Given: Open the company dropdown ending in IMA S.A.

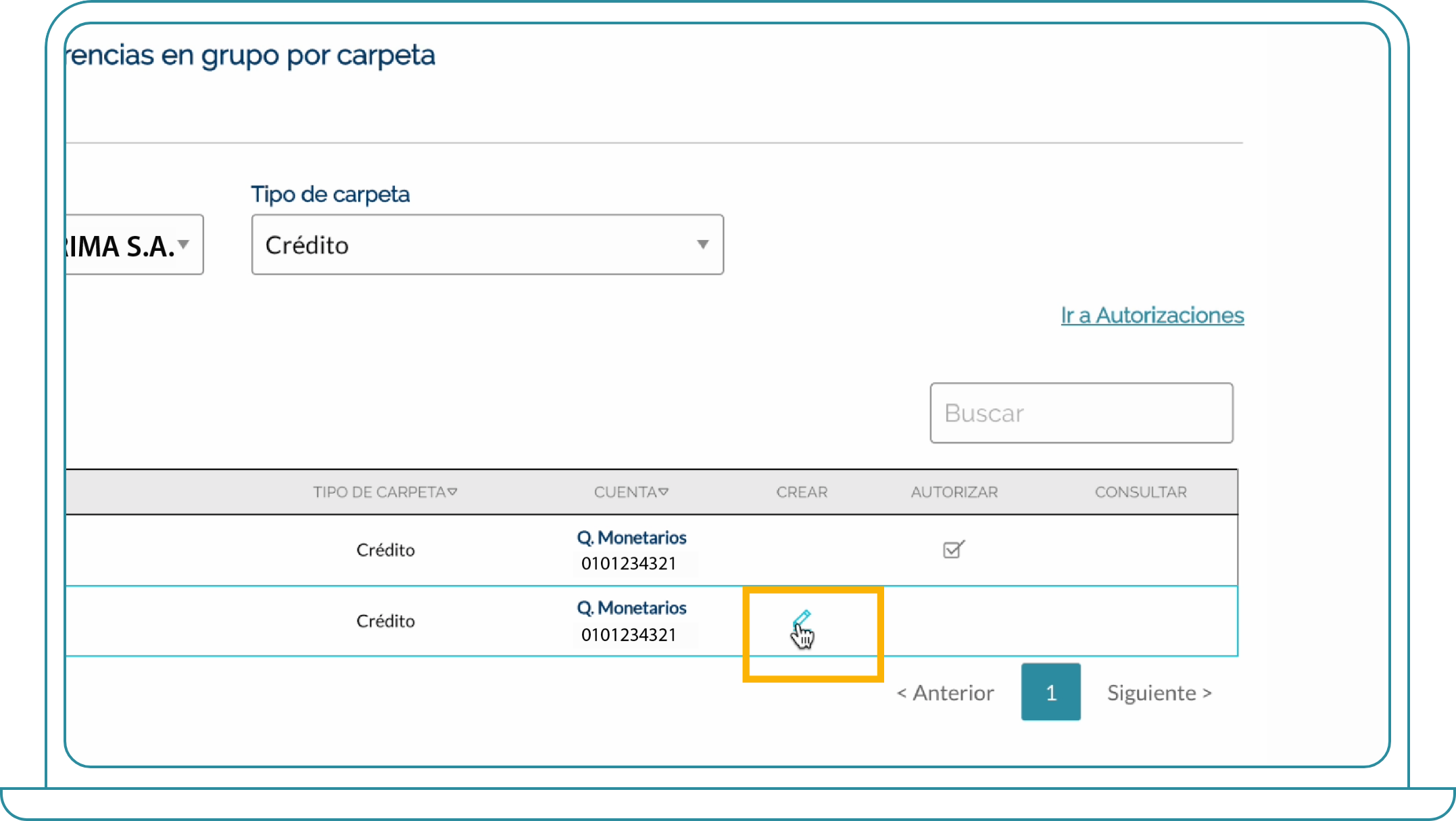Looking at the screenshot, I should coord(134,245).
